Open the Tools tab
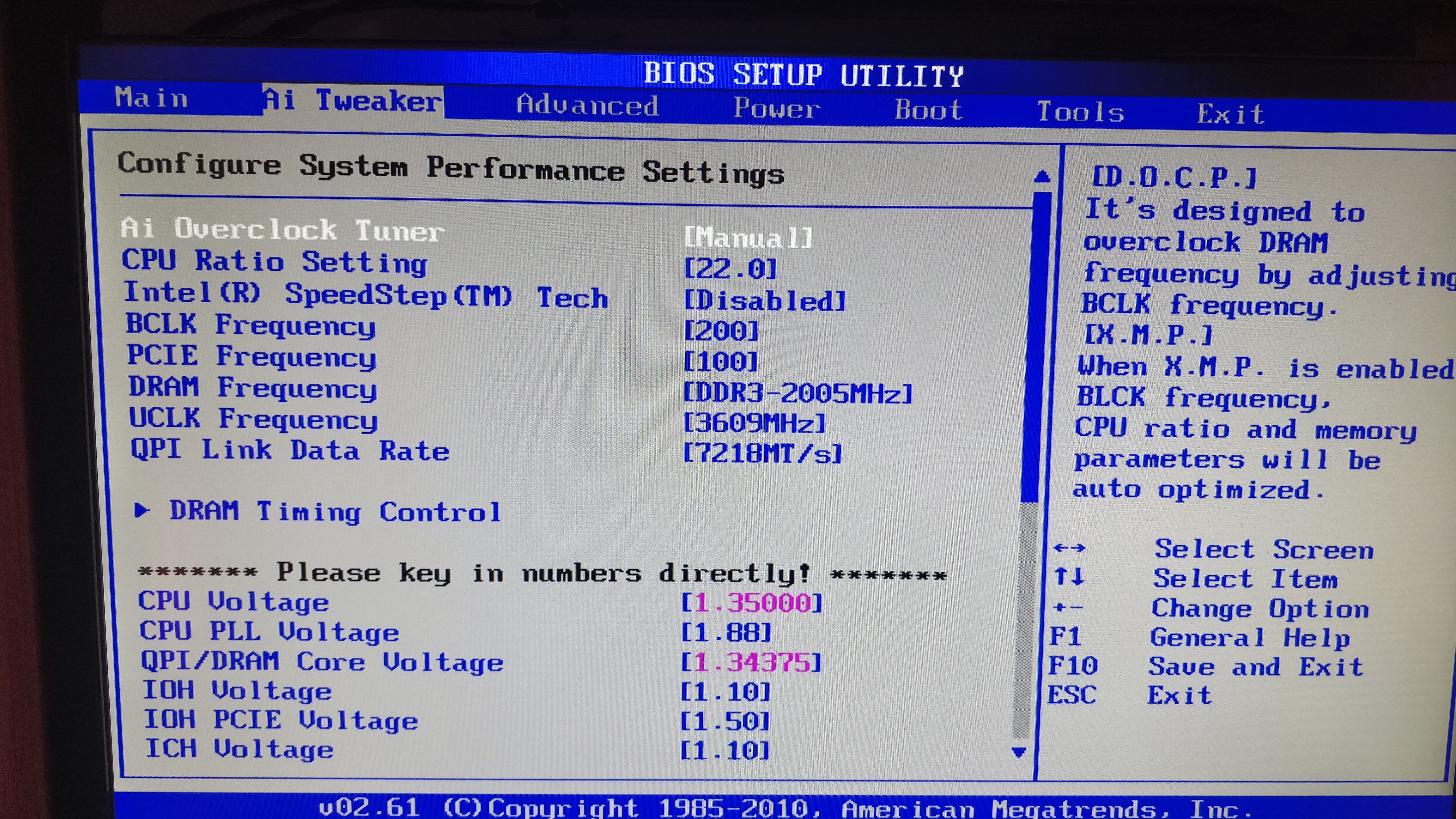The image size is (1456, 819). coord(1080,112)
